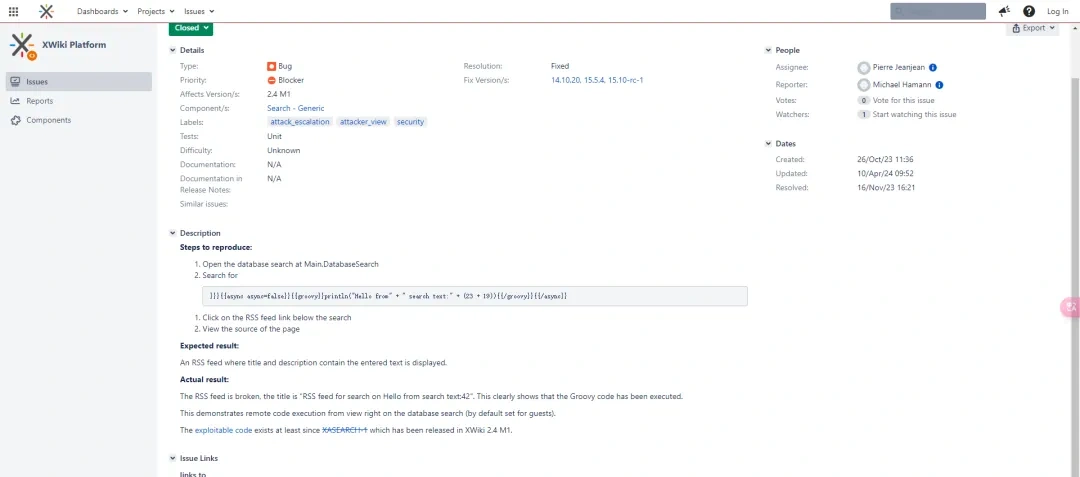Image resolution: width=1080 pixels, height=477 pixels.
Task: Open the Dashboards menu
Action: (103, 11)
